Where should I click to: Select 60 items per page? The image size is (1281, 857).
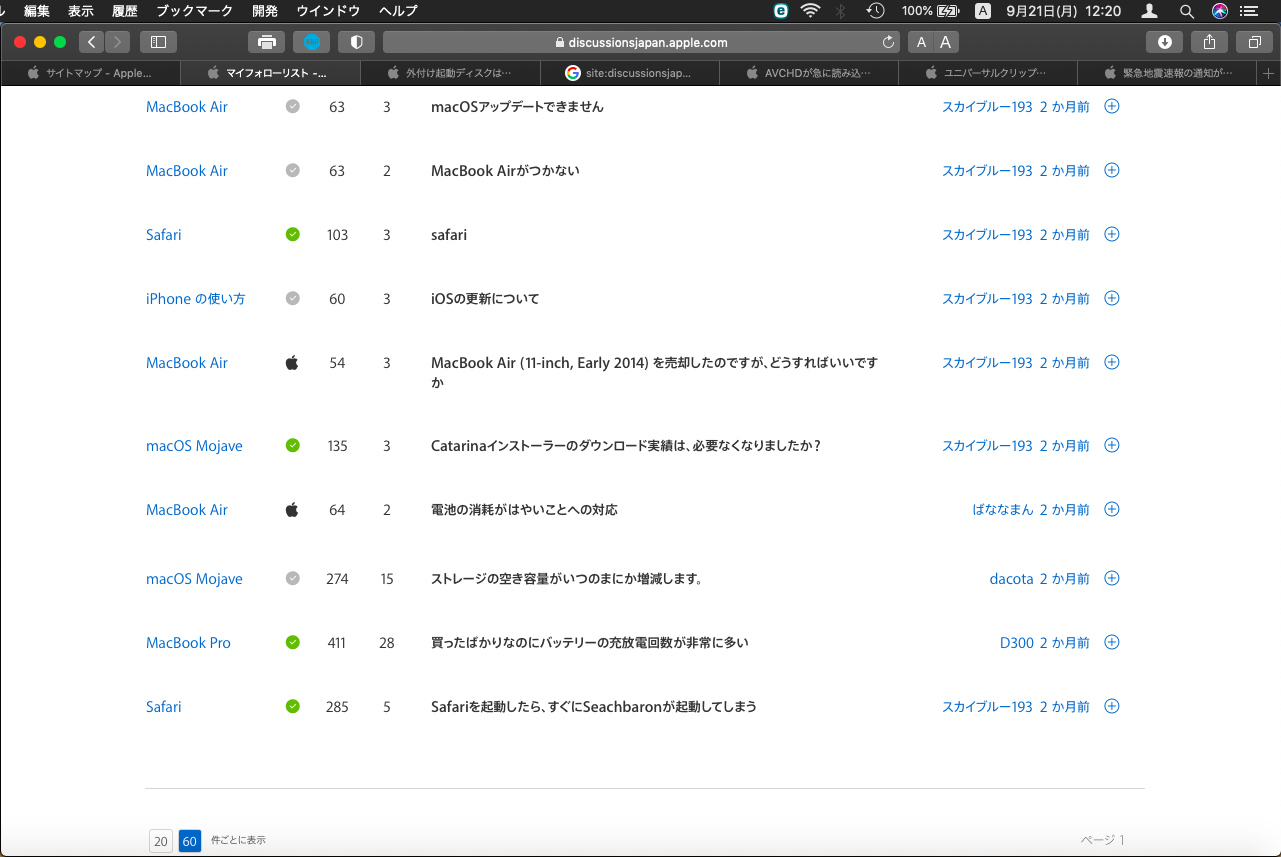pyautogui.click(x=189, y=841)
